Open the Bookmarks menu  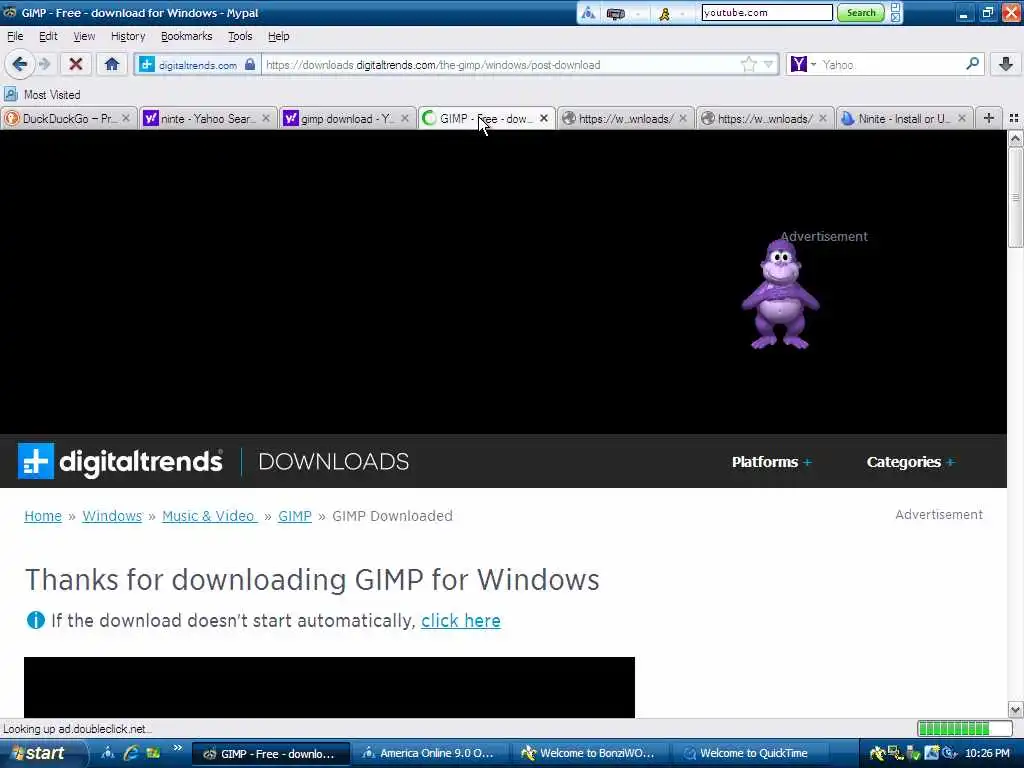tap(187, 37)
